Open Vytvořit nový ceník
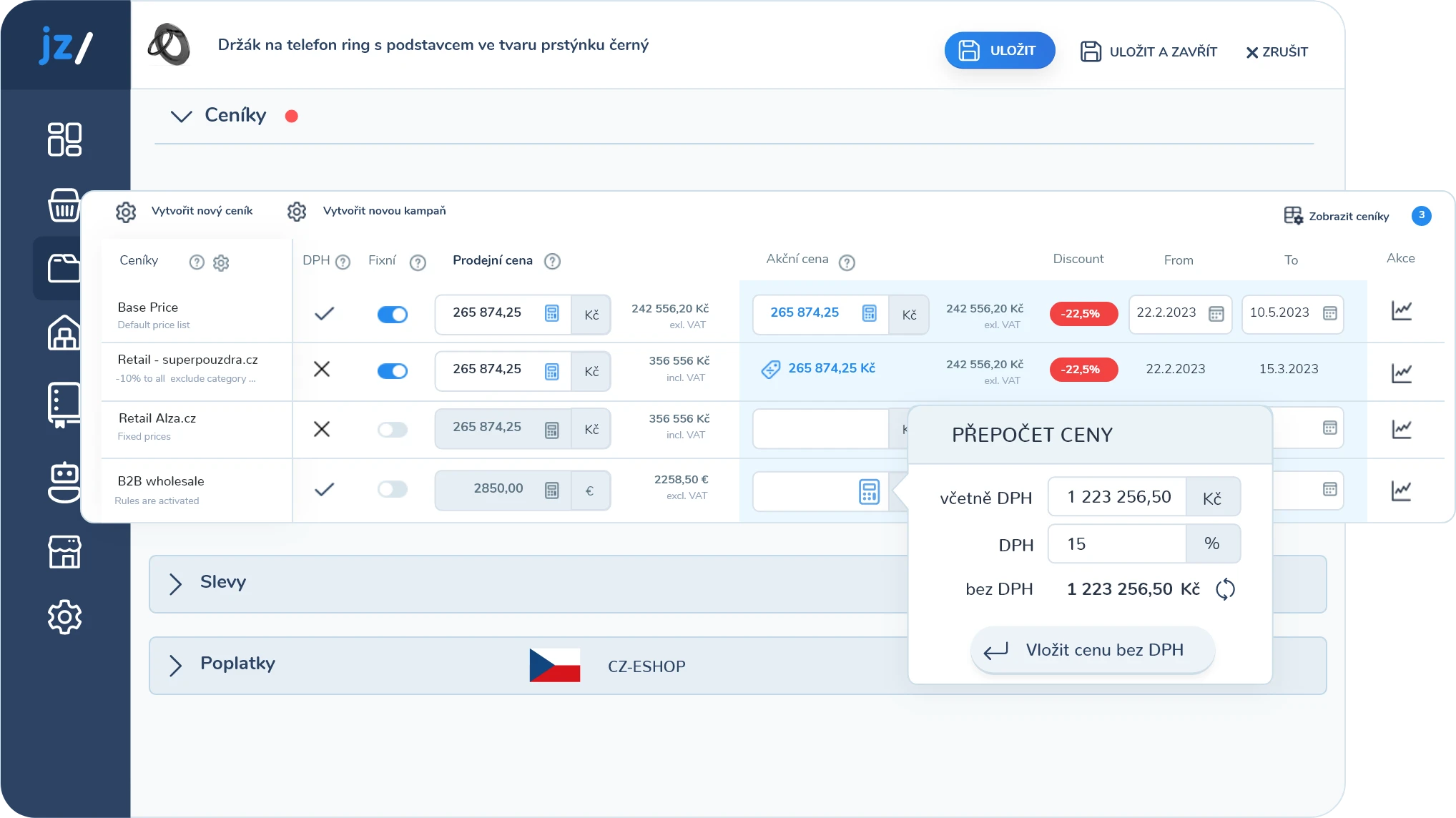1456x818 pixels. 202,211
